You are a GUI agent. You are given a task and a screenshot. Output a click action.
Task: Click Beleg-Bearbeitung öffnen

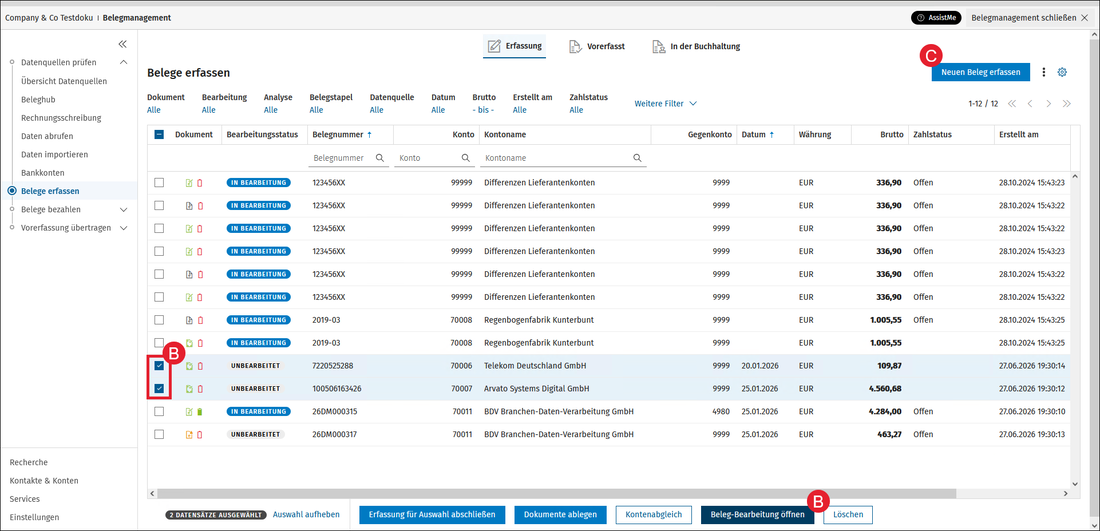[x=758, y=515]
